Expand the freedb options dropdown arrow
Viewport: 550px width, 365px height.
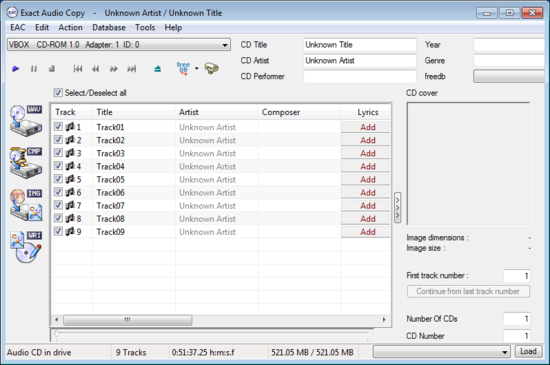click(196, 68)
